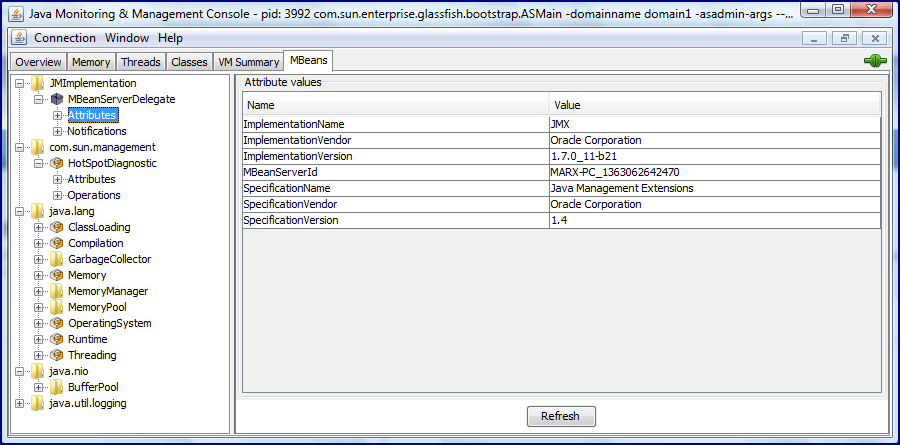Expand the Notifications node under MBeanServerDelegate

57,131
